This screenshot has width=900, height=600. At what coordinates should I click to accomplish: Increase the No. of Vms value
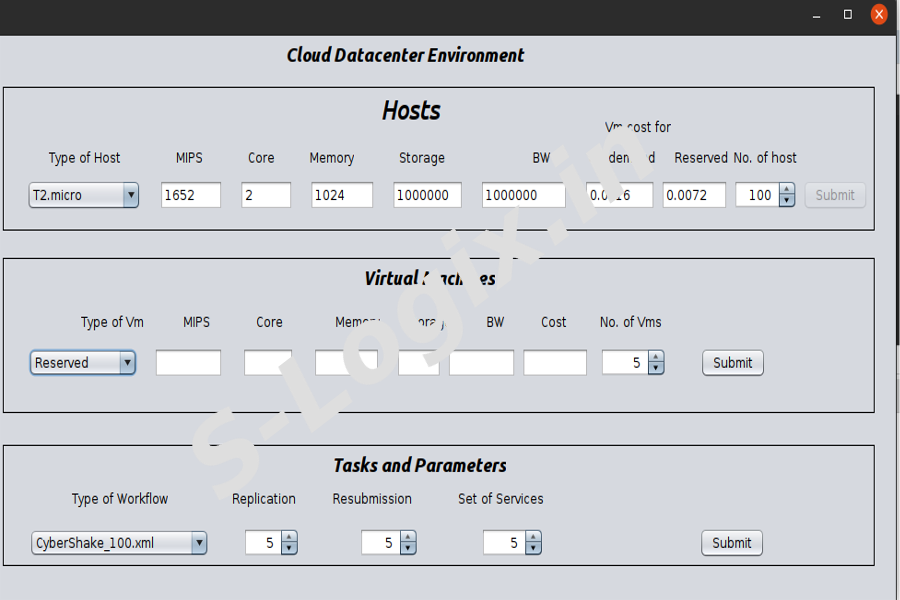[x=656, y=357]
